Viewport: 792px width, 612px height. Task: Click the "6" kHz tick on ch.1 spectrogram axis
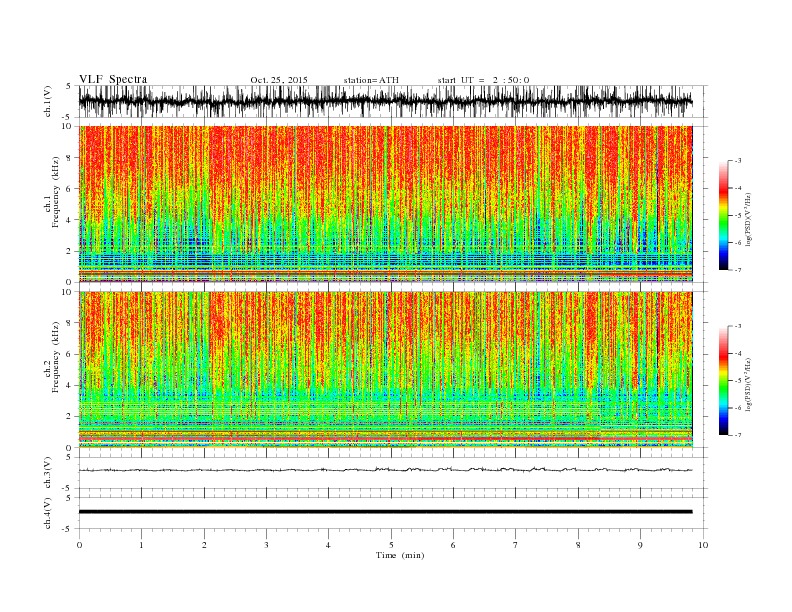pyautogui.click(x=70, y=189)
